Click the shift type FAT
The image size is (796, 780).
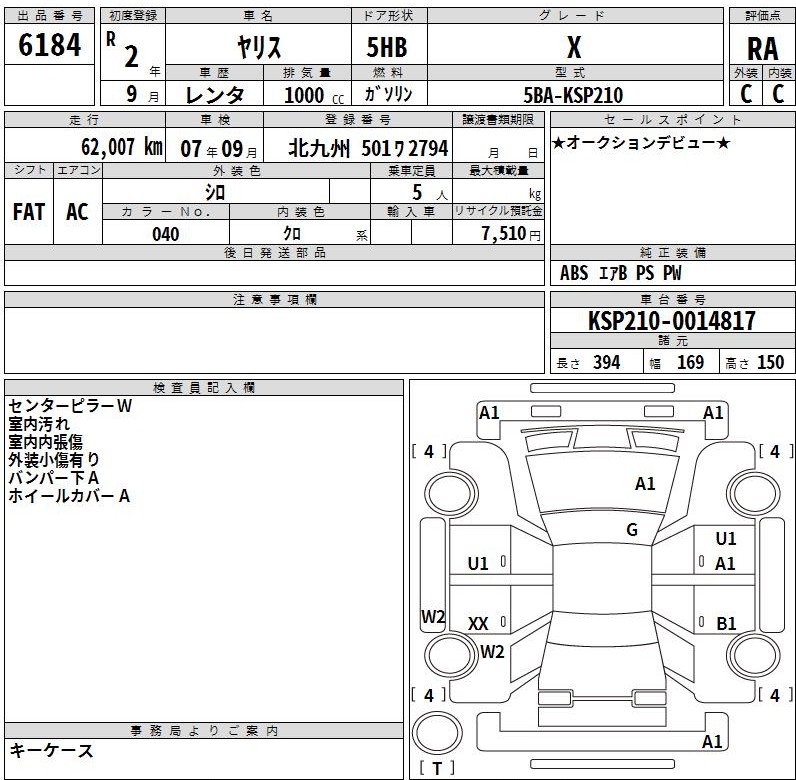point(29,212)
